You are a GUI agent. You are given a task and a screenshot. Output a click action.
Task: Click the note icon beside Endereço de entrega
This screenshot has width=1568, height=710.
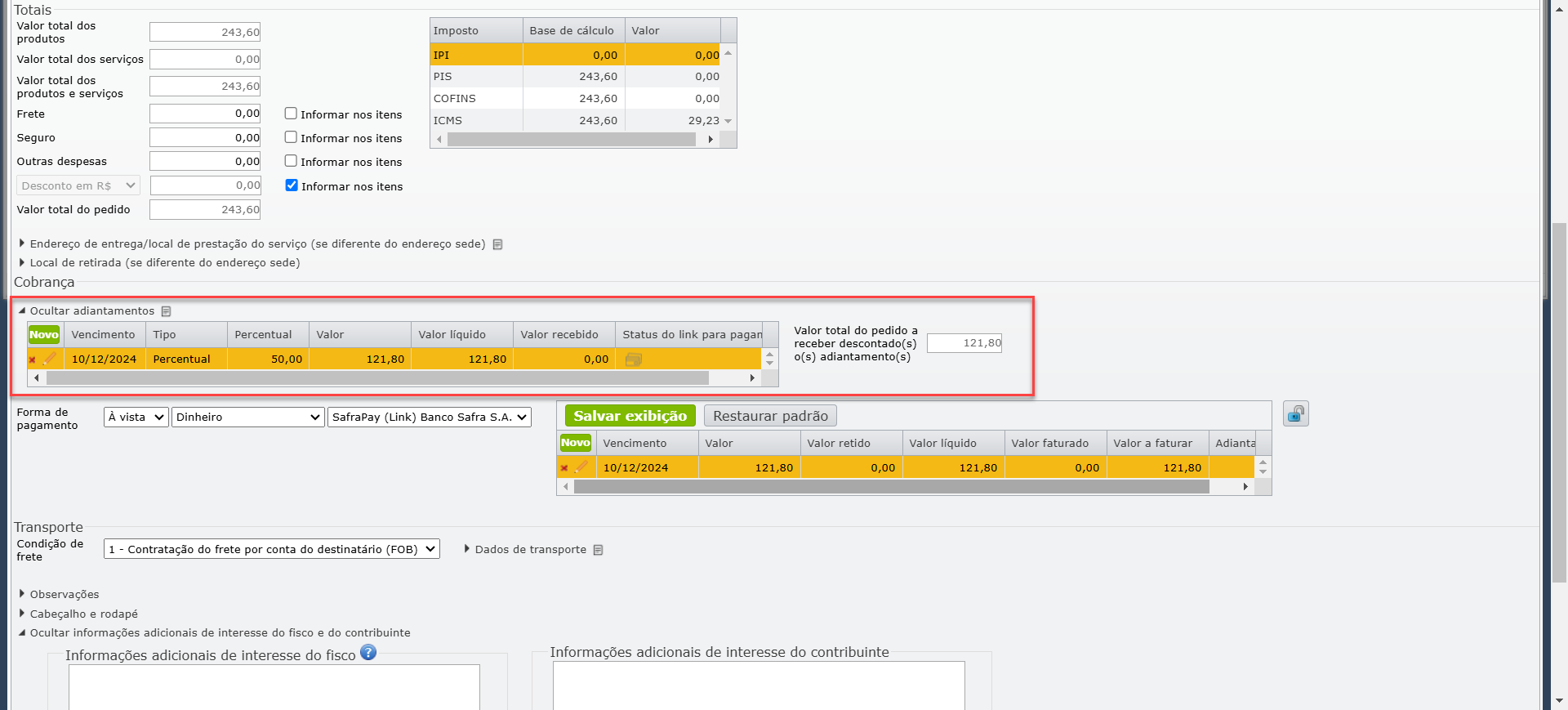[x=497, y=244]
